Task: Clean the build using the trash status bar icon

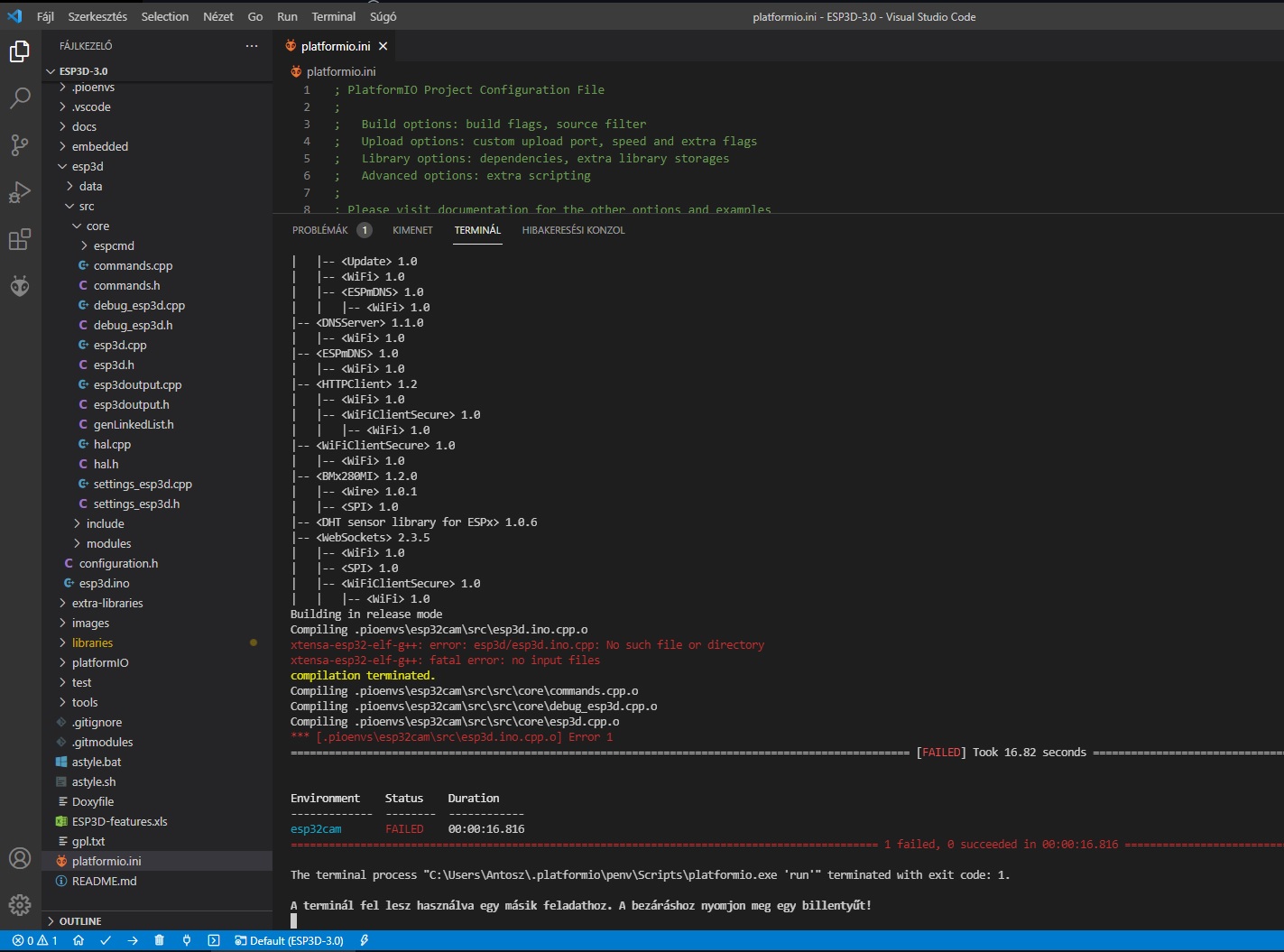Action: pos(159,940)
